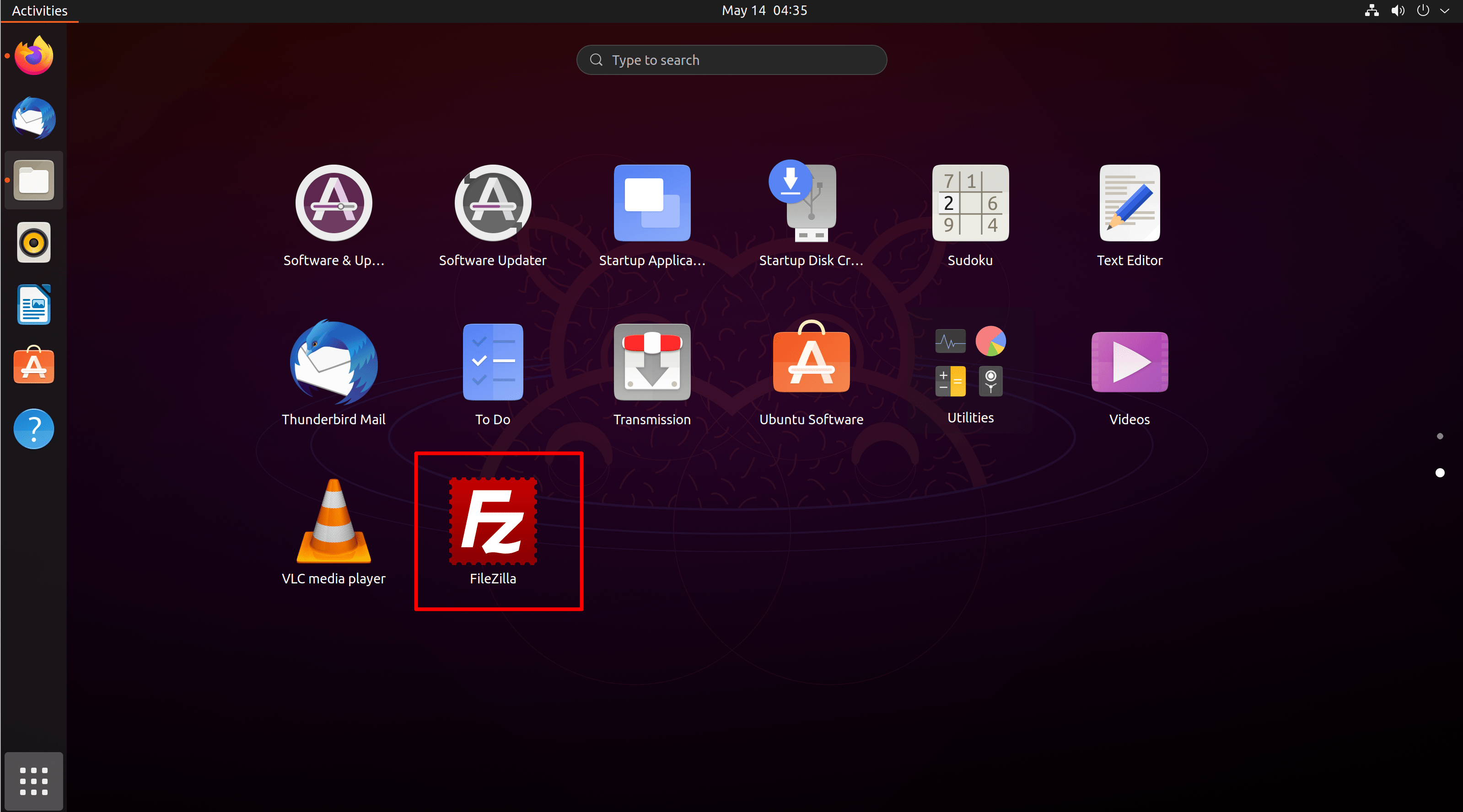The image size is (1463, 812).
Task: Open VLC media player
Action: pyautogui.click(x=333, y=521)
